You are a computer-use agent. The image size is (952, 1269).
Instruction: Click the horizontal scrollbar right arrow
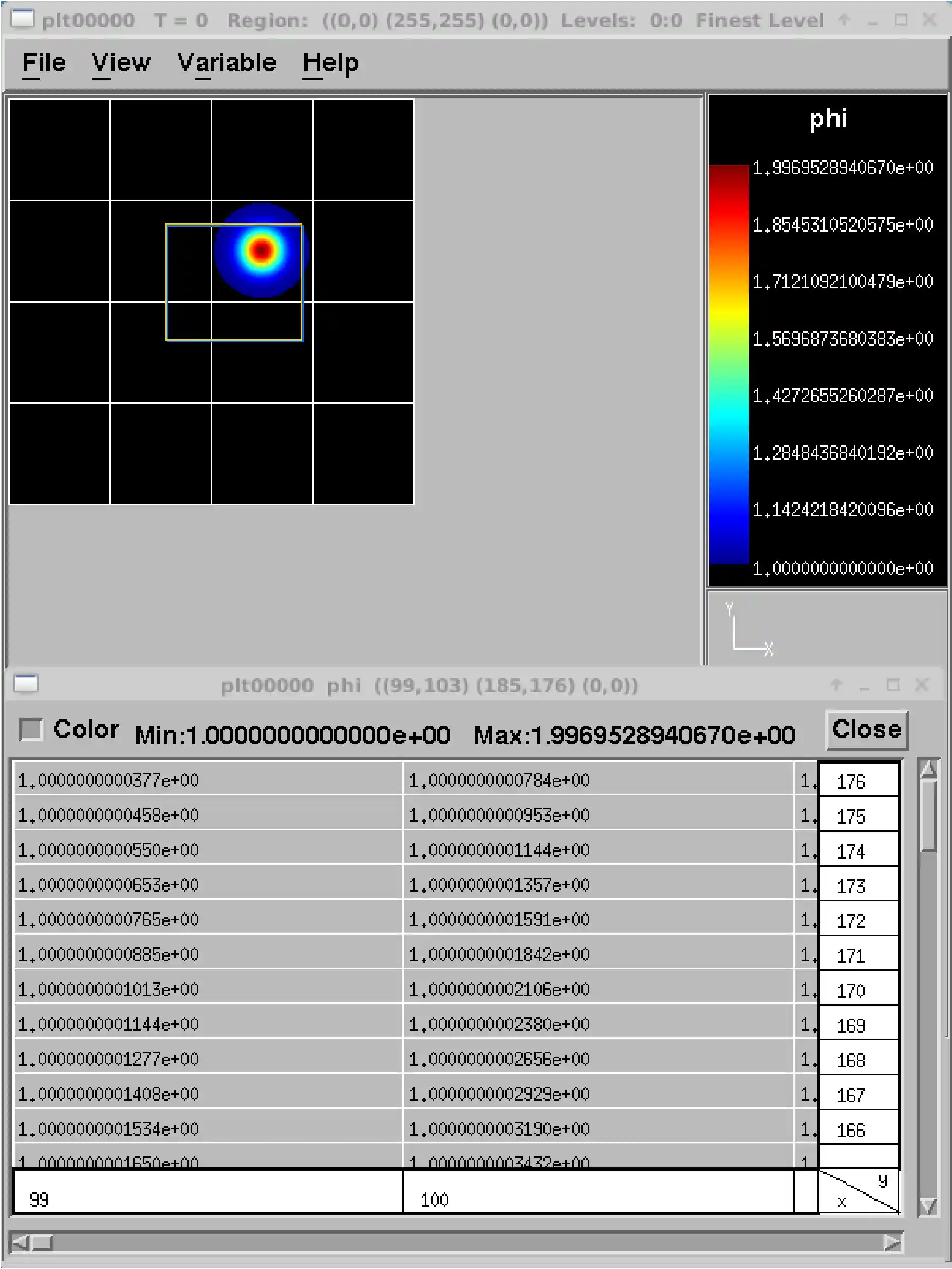(892, 1243)
